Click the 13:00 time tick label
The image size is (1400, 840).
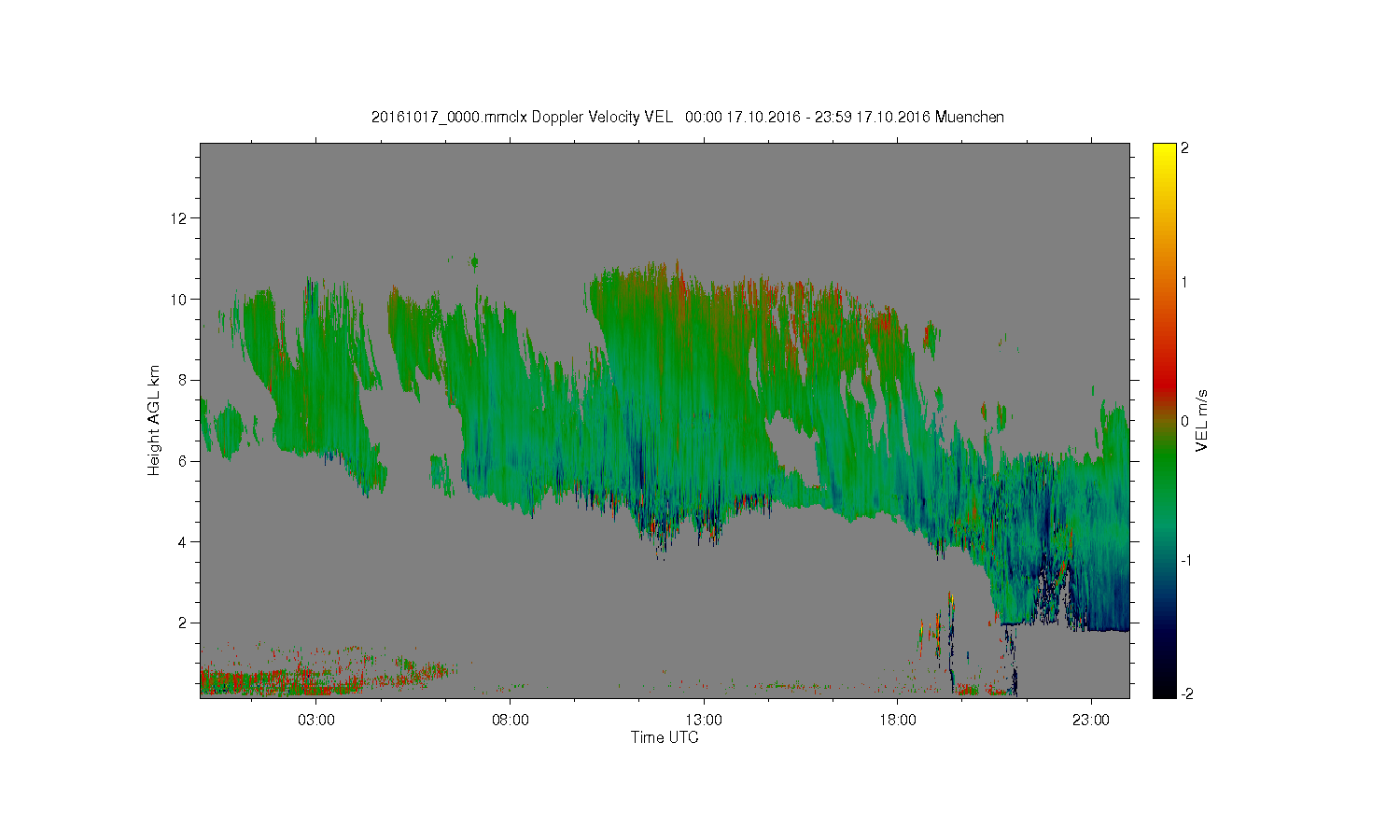[704, 720]
